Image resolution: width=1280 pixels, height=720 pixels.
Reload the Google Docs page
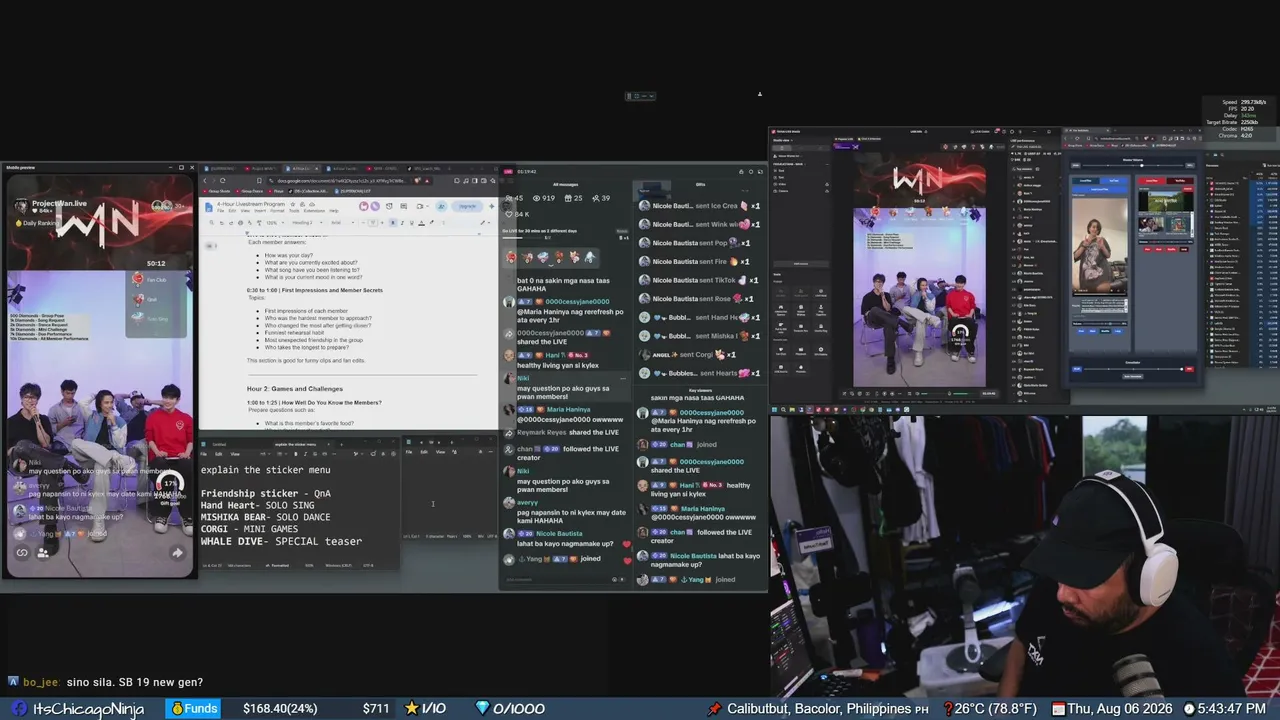[225, 181]
